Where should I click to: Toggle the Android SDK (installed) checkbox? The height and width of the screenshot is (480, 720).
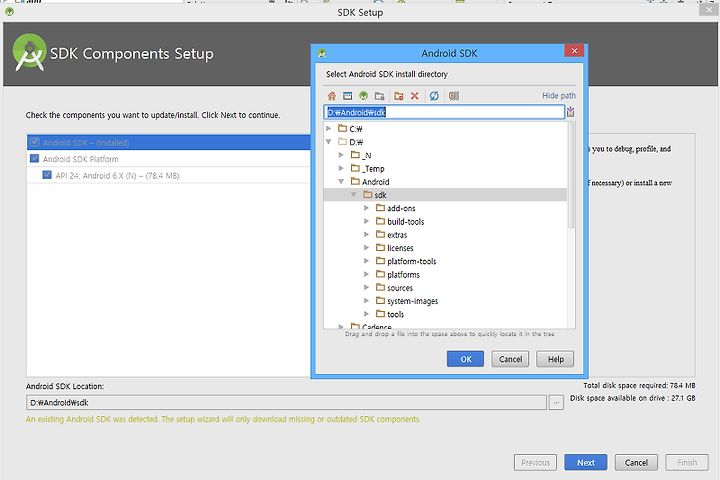point(34,142)
